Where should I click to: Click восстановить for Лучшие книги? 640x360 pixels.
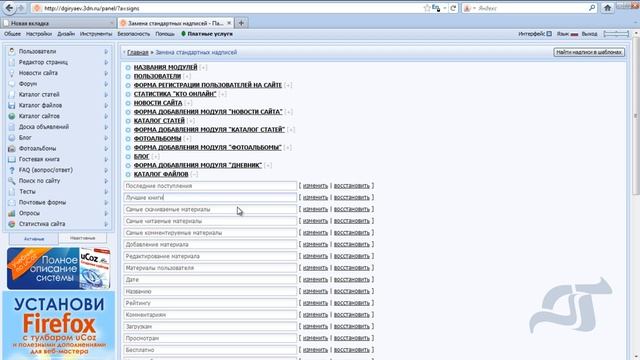coord(351,198)
